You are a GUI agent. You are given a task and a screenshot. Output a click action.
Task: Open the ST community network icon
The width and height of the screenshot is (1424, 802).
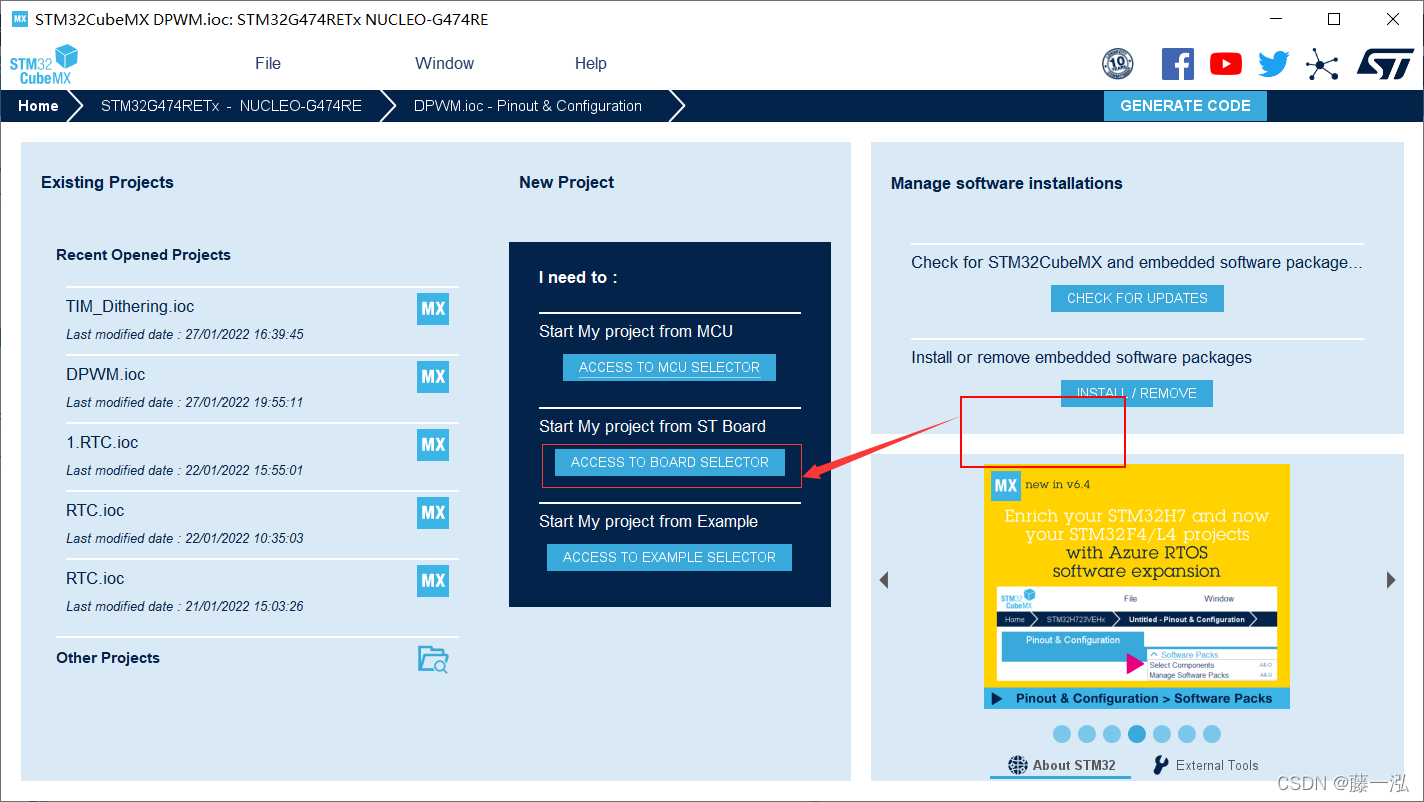point(1322,65)
